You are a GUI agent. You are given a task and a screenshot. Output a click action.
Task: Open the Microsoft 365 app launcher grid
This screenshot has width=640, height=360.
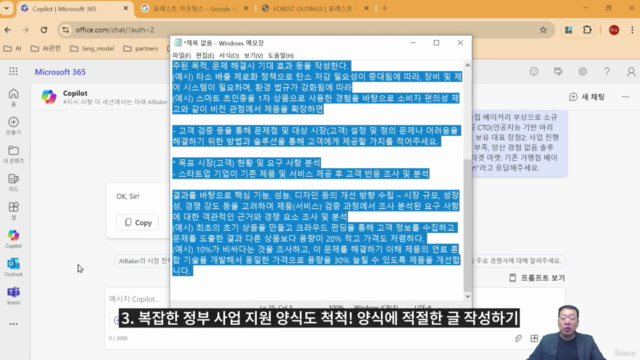coord(13,71)
